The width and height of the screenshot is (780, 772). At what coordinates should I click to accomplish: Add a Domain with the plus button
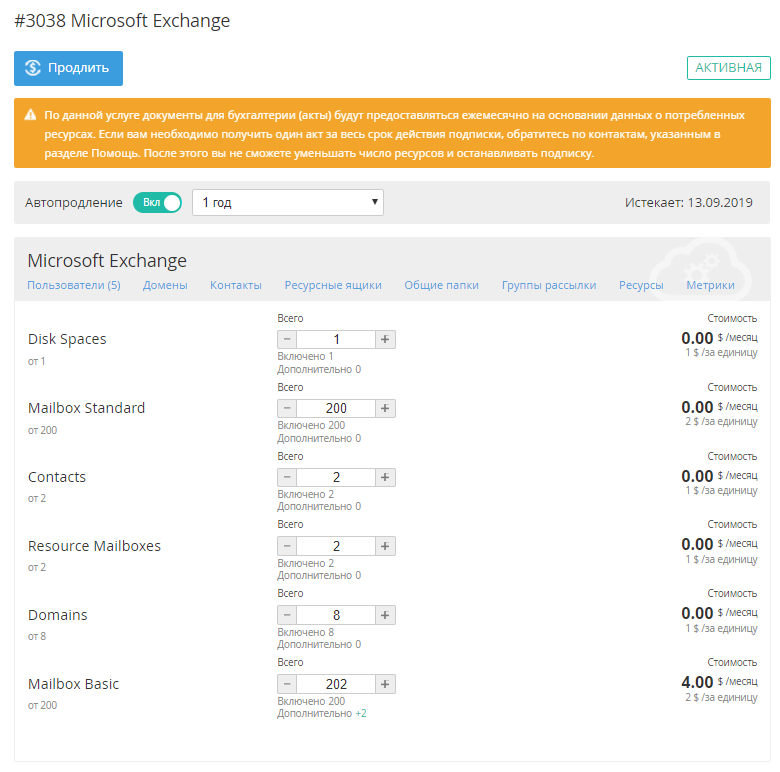(x=386, y=615)
